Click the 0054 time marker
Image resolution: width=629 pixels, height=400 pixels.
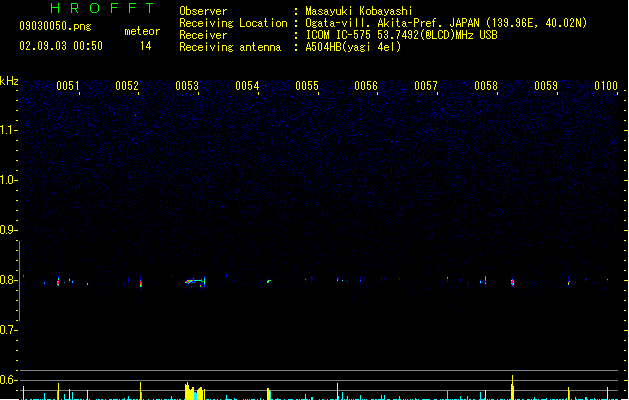[247, 86]
